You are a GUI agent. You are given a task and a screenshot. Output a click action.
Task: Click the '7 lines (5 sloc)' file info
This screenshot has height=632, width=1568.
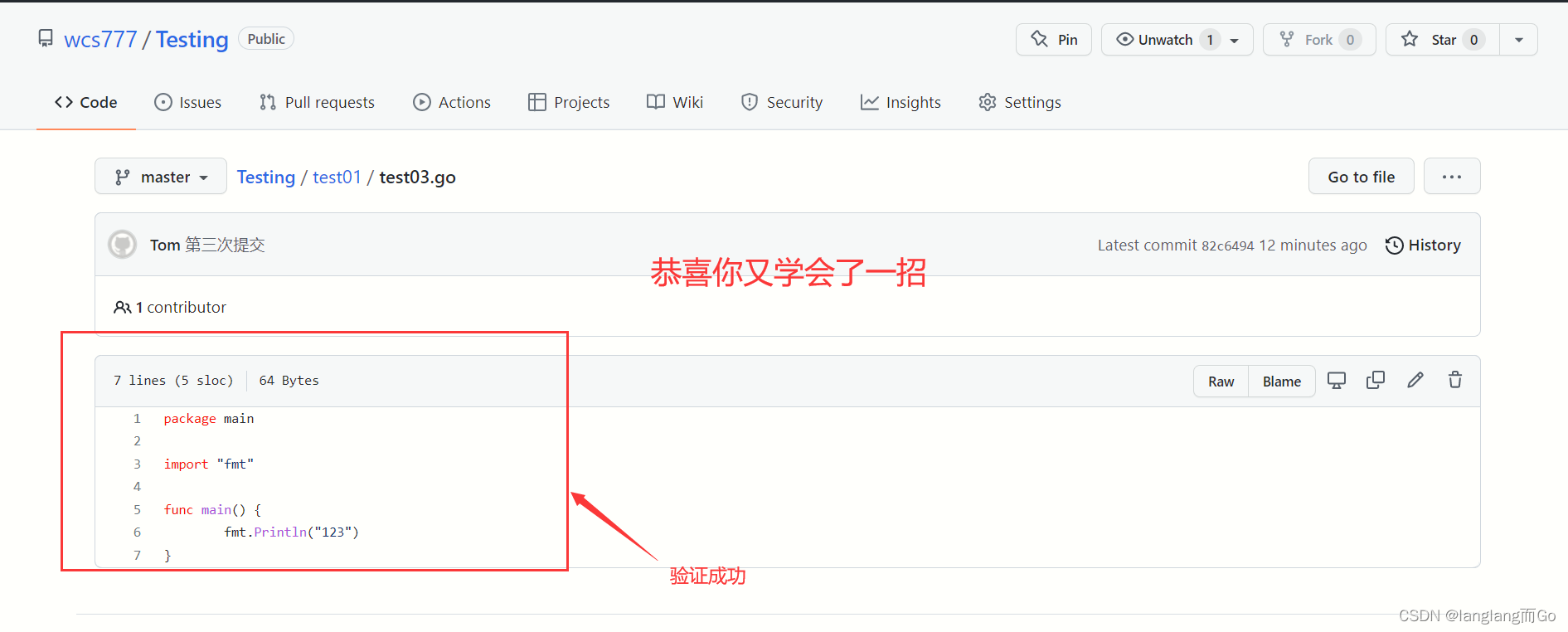[x=173, y=381]
